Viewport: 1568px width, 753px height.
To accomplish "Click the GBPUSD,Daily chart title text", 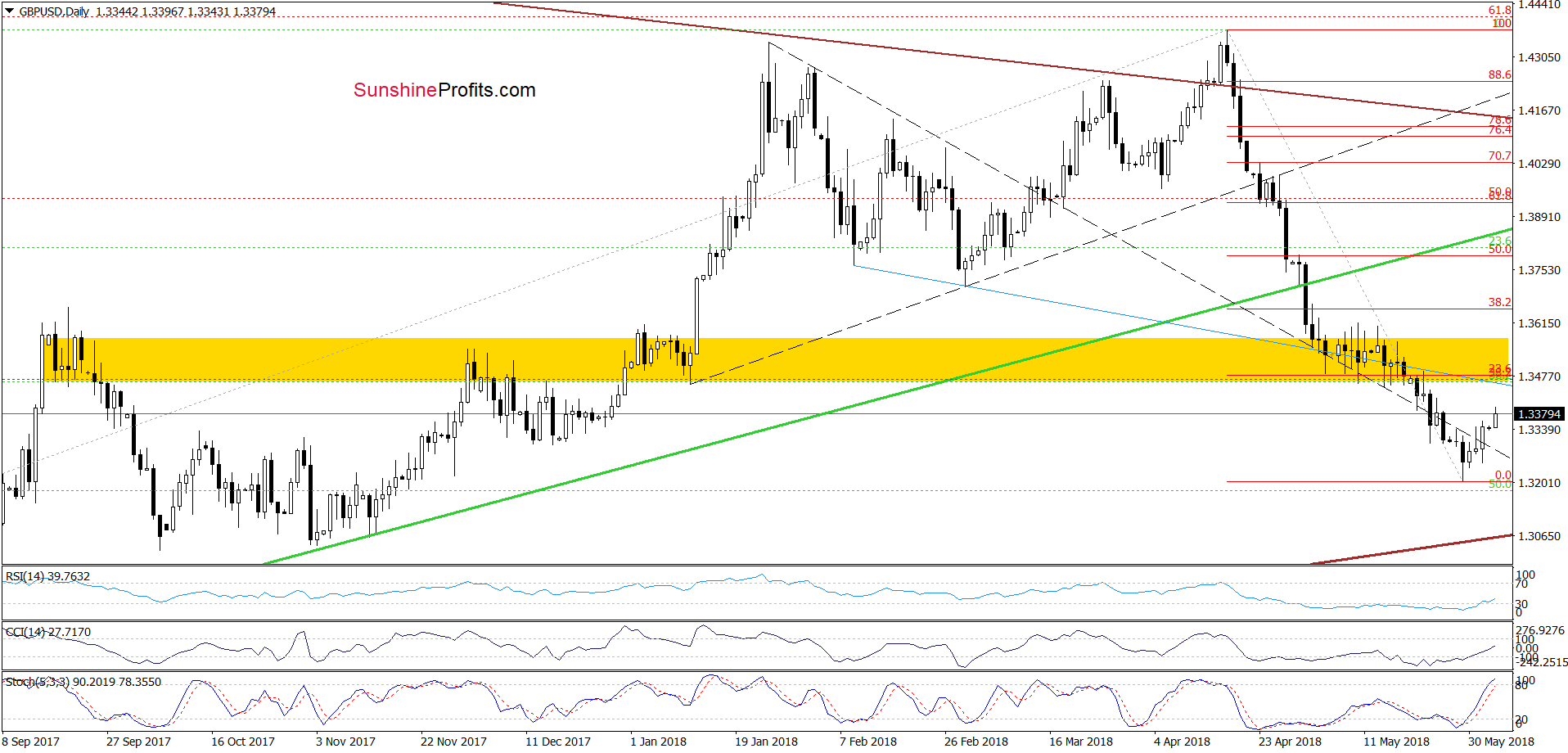I will point(54,11).
